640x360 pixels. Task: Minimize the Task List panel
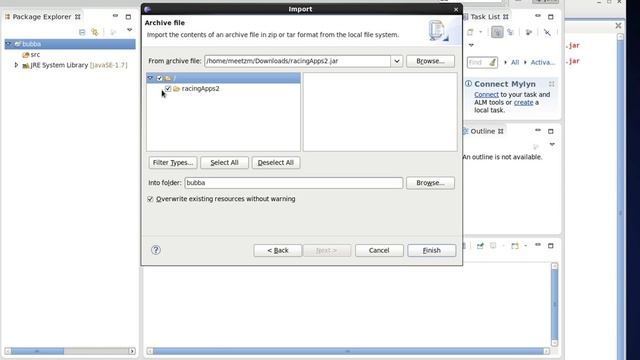(x=538, y=16)
